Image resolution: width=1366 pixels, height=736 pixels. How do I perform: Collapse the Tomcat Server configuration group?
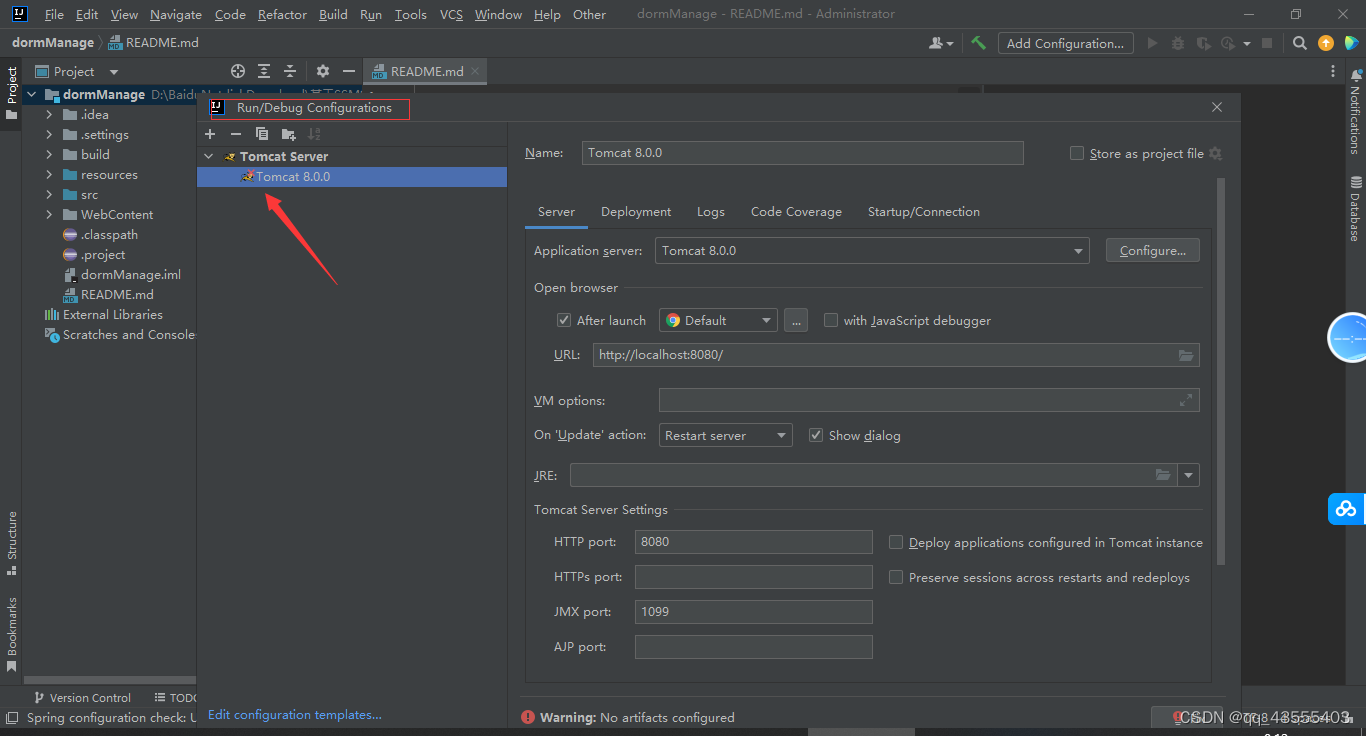click(x=209, y=156)
